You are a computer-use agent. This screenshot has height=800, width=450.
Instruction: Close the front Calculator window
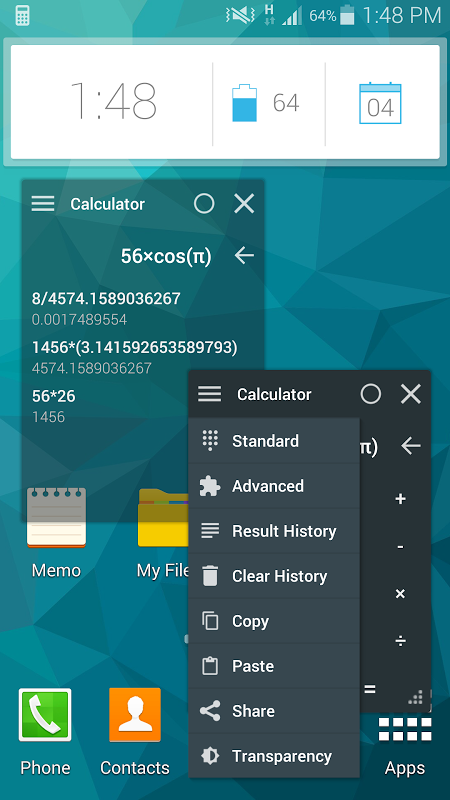click(x=411, y=394)
